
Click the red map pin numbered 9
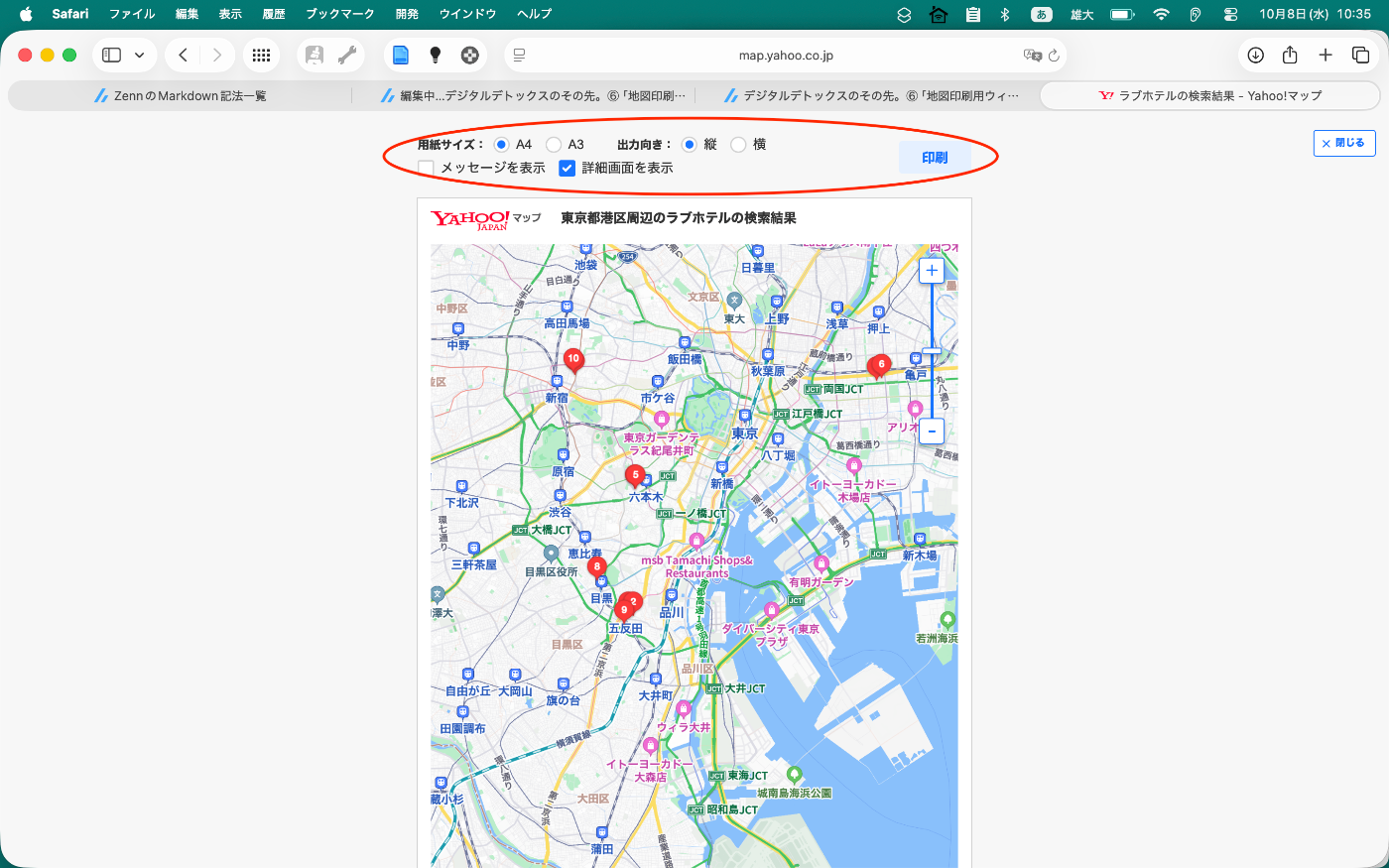[624, 610]
